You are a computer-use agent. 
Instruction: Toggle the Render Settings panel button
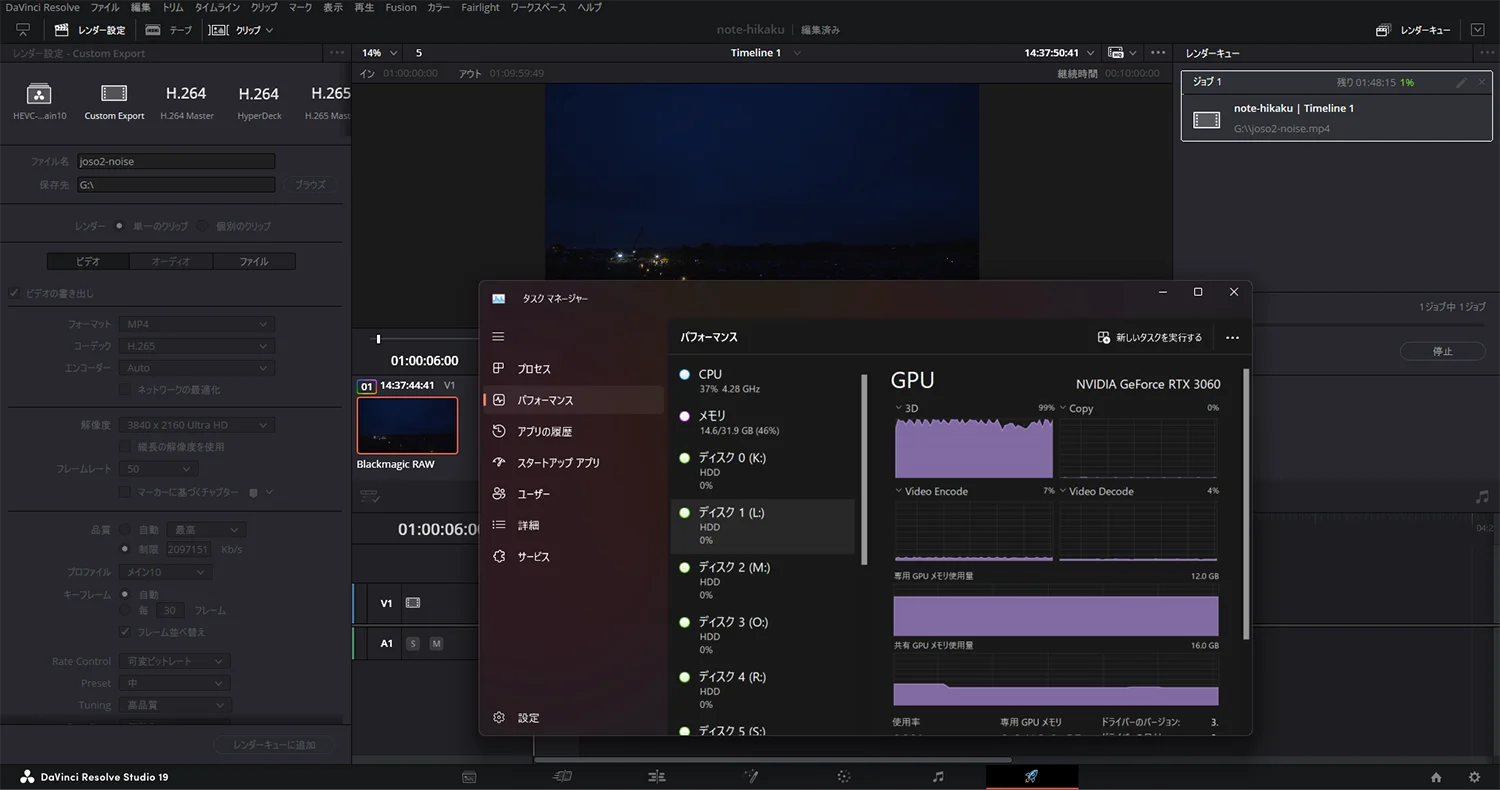(x=90, y=30)
